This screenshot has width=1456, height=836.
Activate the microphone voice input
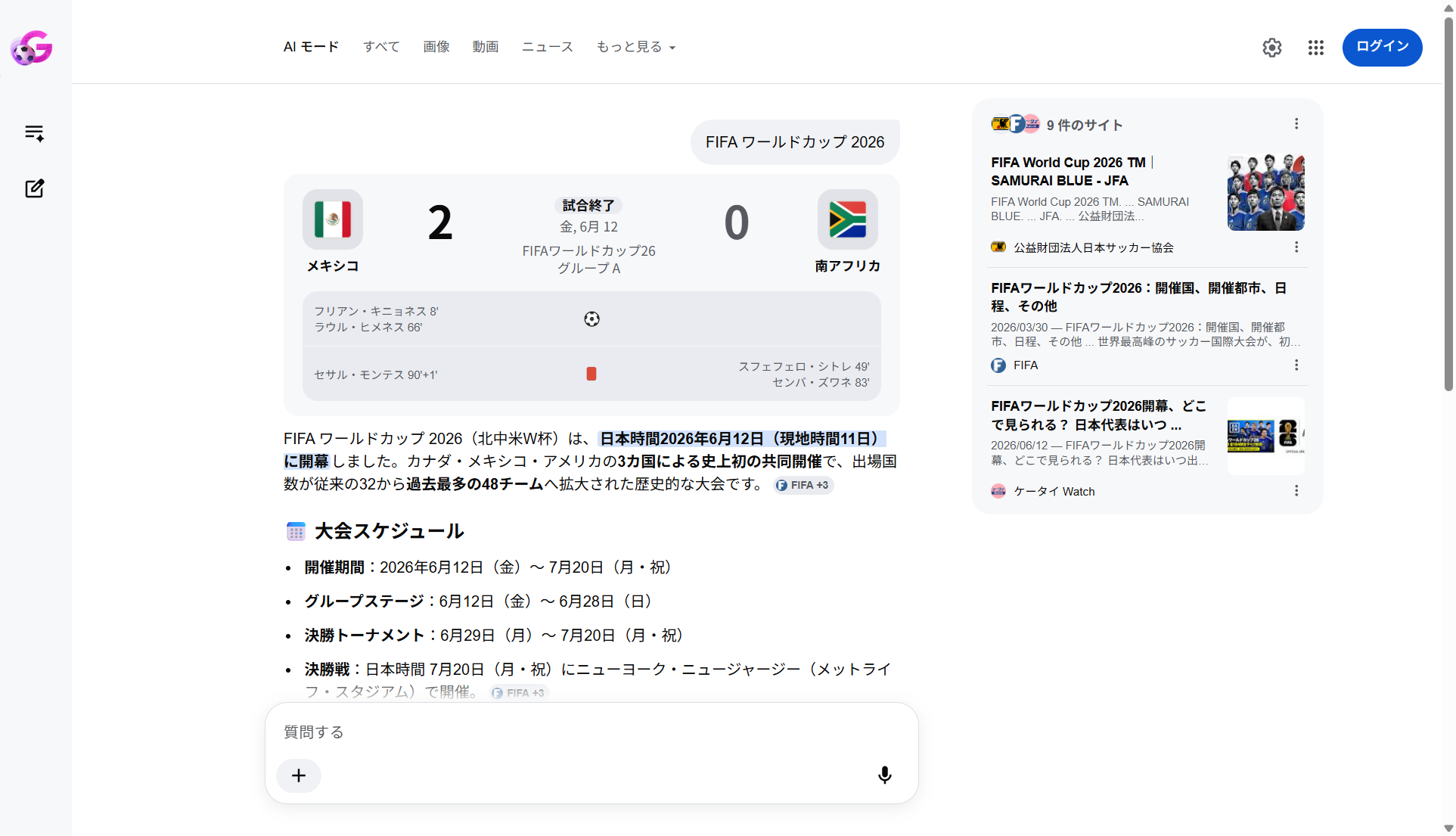click(884, 775)
